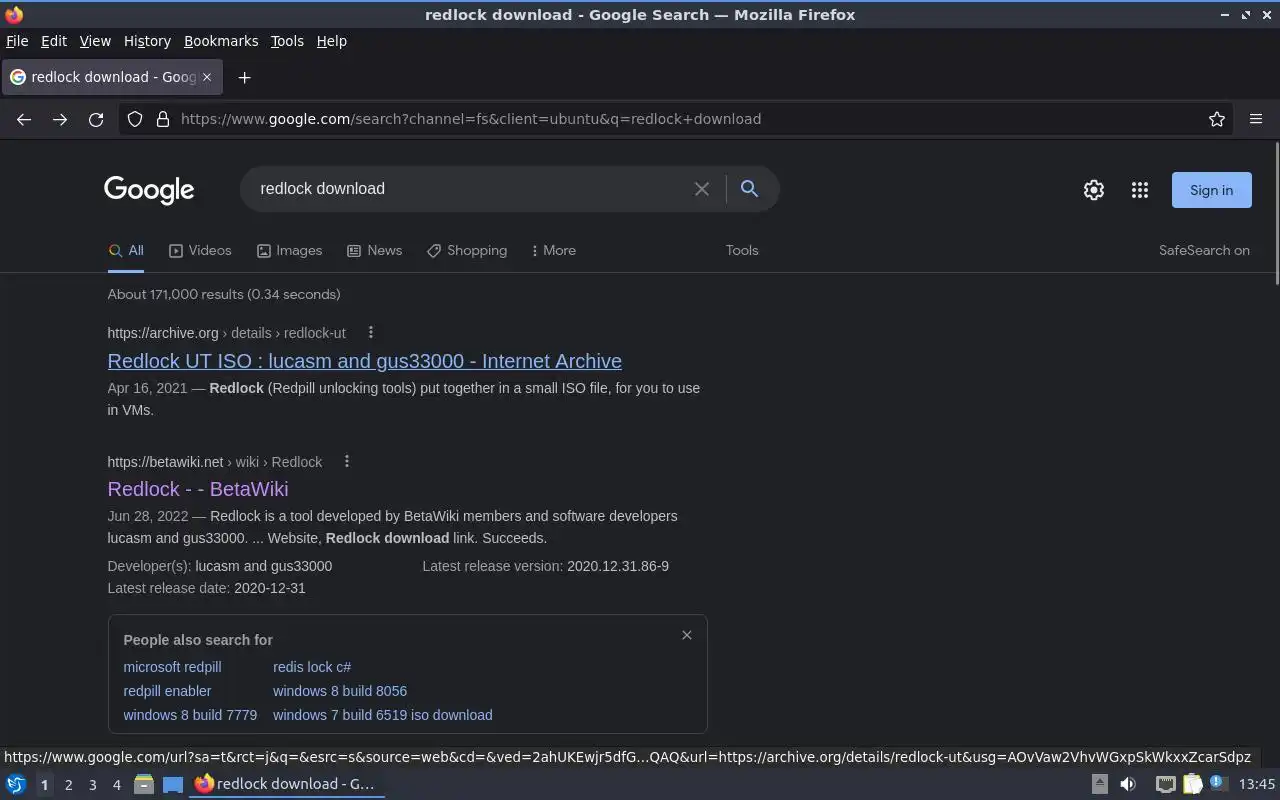The height and width of the screenshot is (800, 1280).
Task: Open the clipboard tray icon
Action: (x=1193, y=784)
